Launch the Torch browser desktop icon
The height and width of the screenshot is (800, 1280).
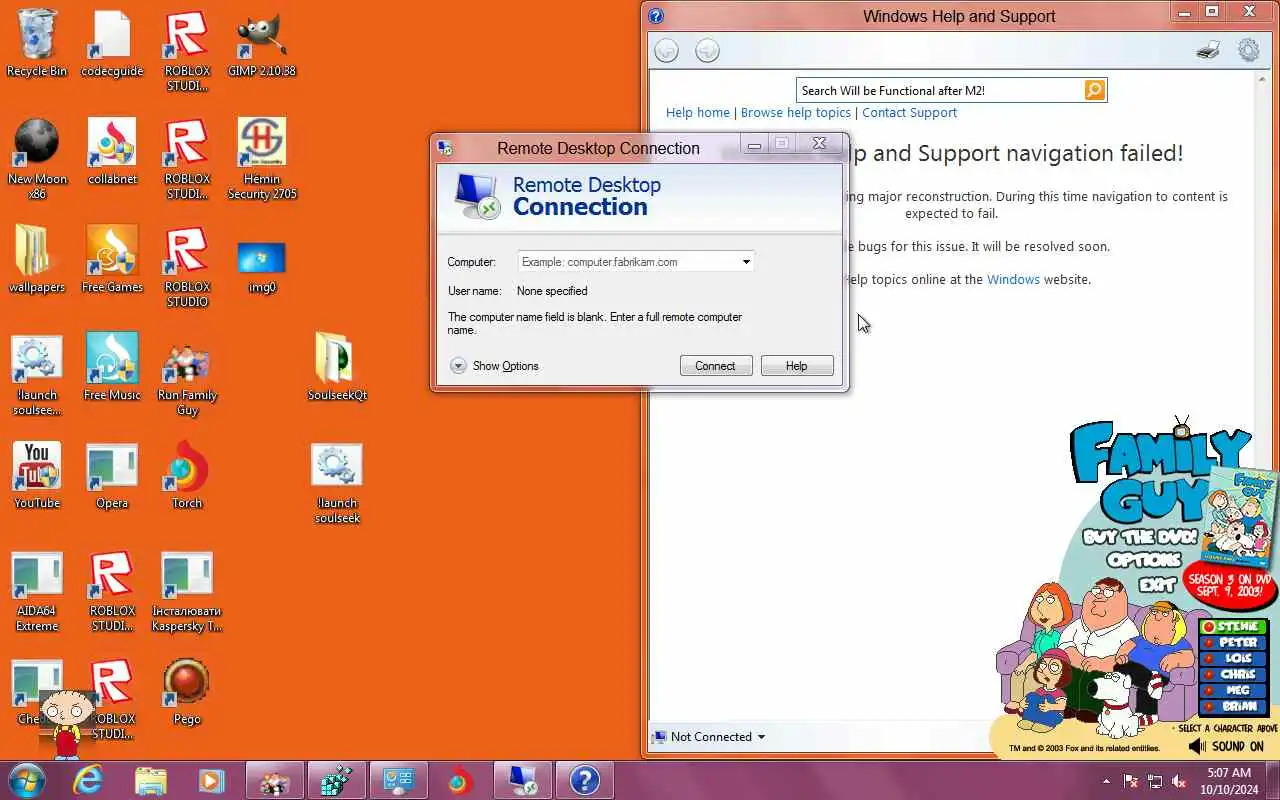coord(187,476)
